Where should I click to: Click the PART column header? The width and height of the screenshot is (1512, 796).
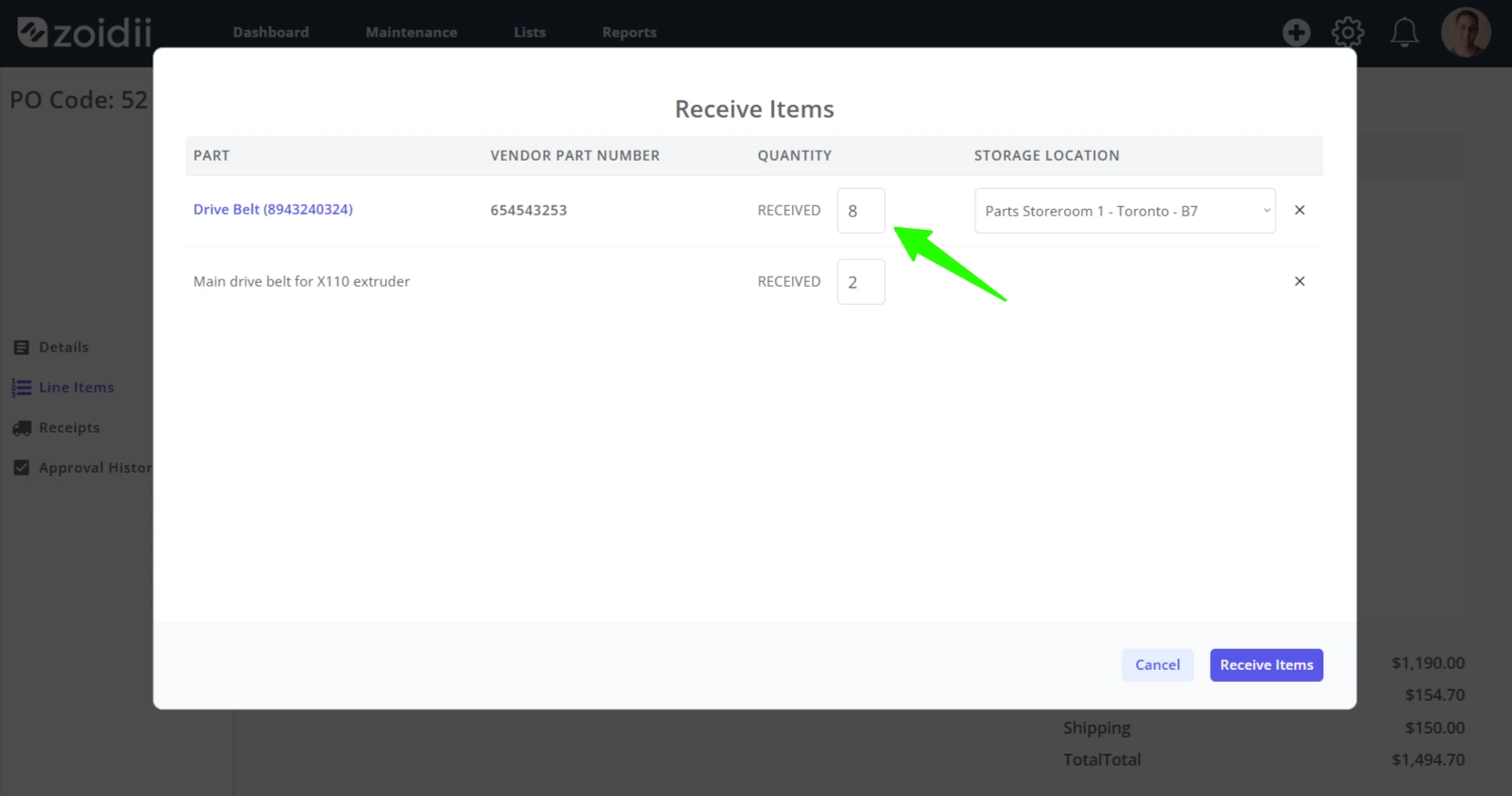[212, 155]
